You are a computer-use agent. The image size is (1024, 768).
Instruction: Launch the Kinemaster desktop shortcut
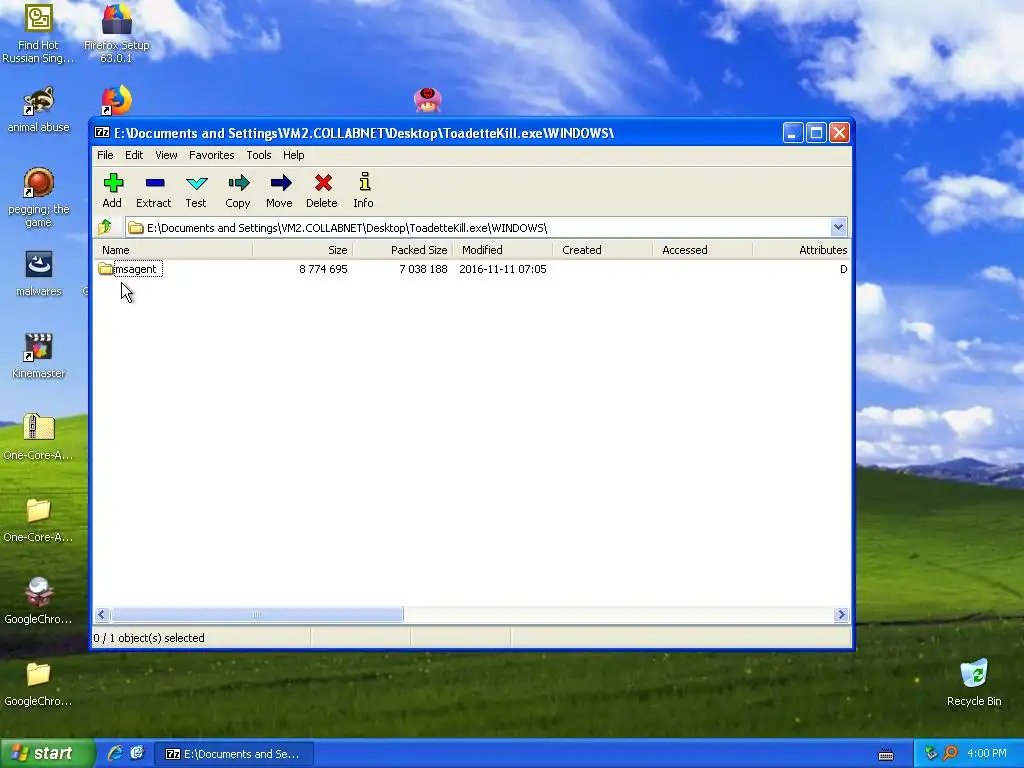tap(39, 347)
